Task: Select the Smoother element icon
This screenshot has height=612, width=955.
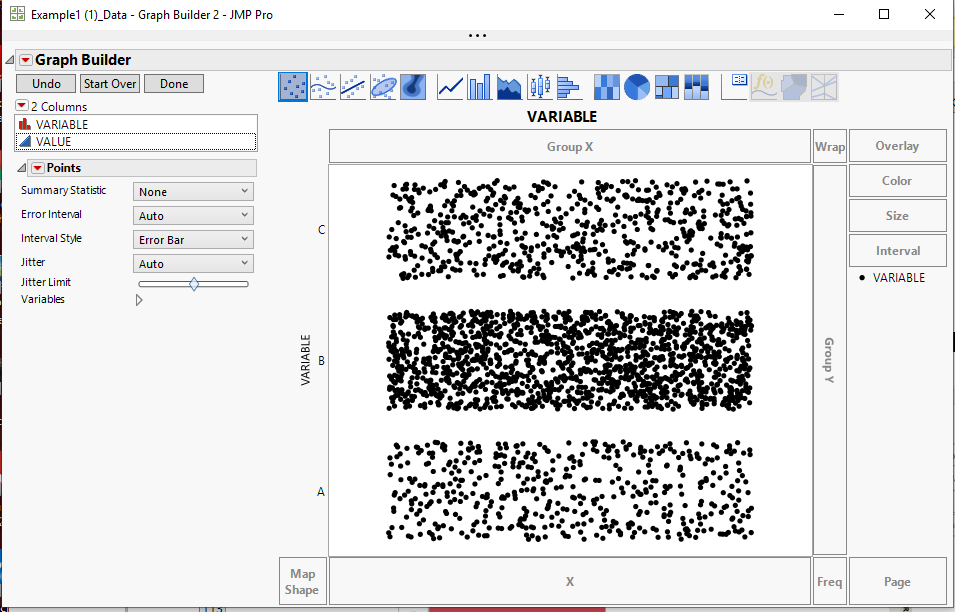Action: pyautogui.click(x=322, y=87)
